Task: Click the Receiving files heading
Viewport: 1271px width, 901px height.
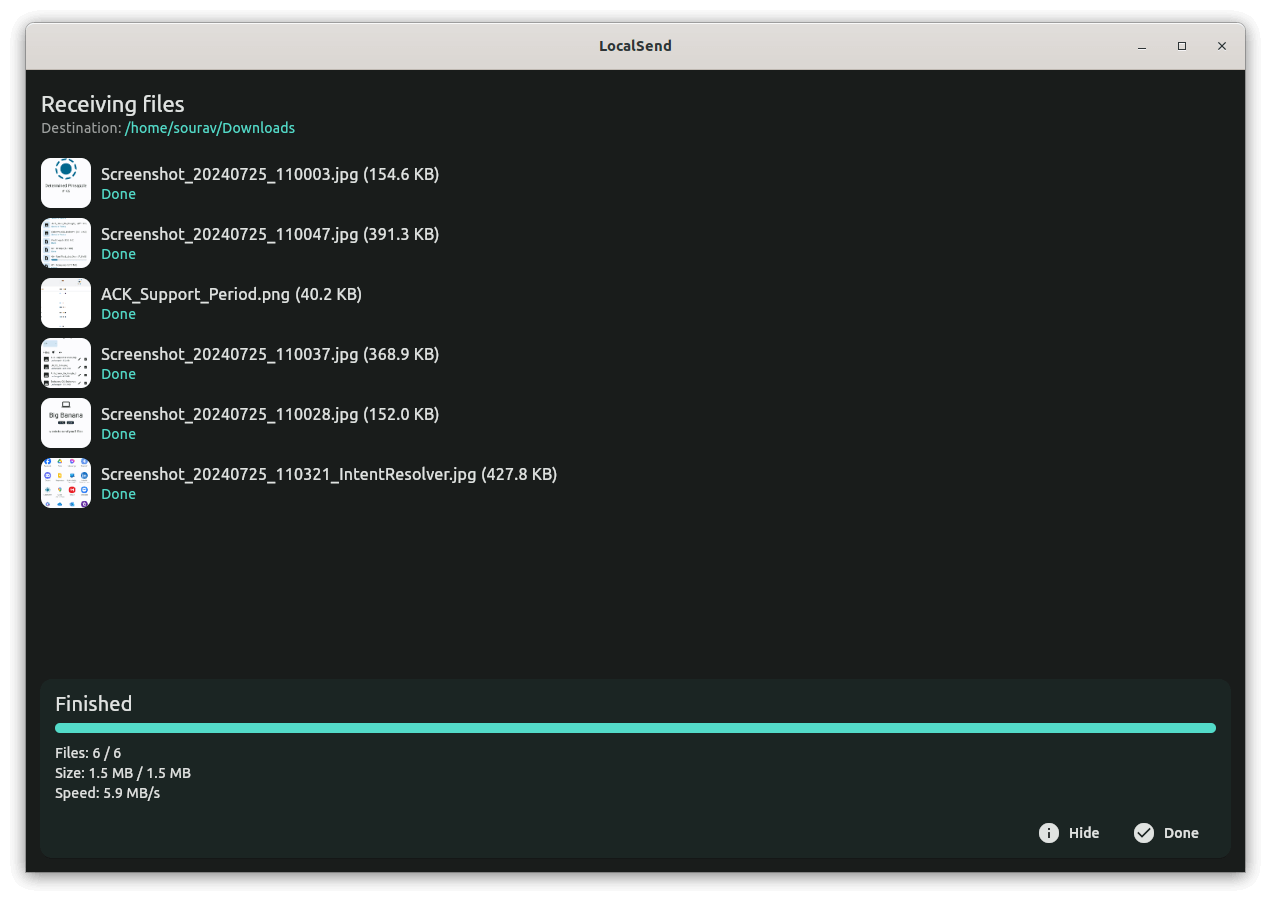Action: pos(112,104)
